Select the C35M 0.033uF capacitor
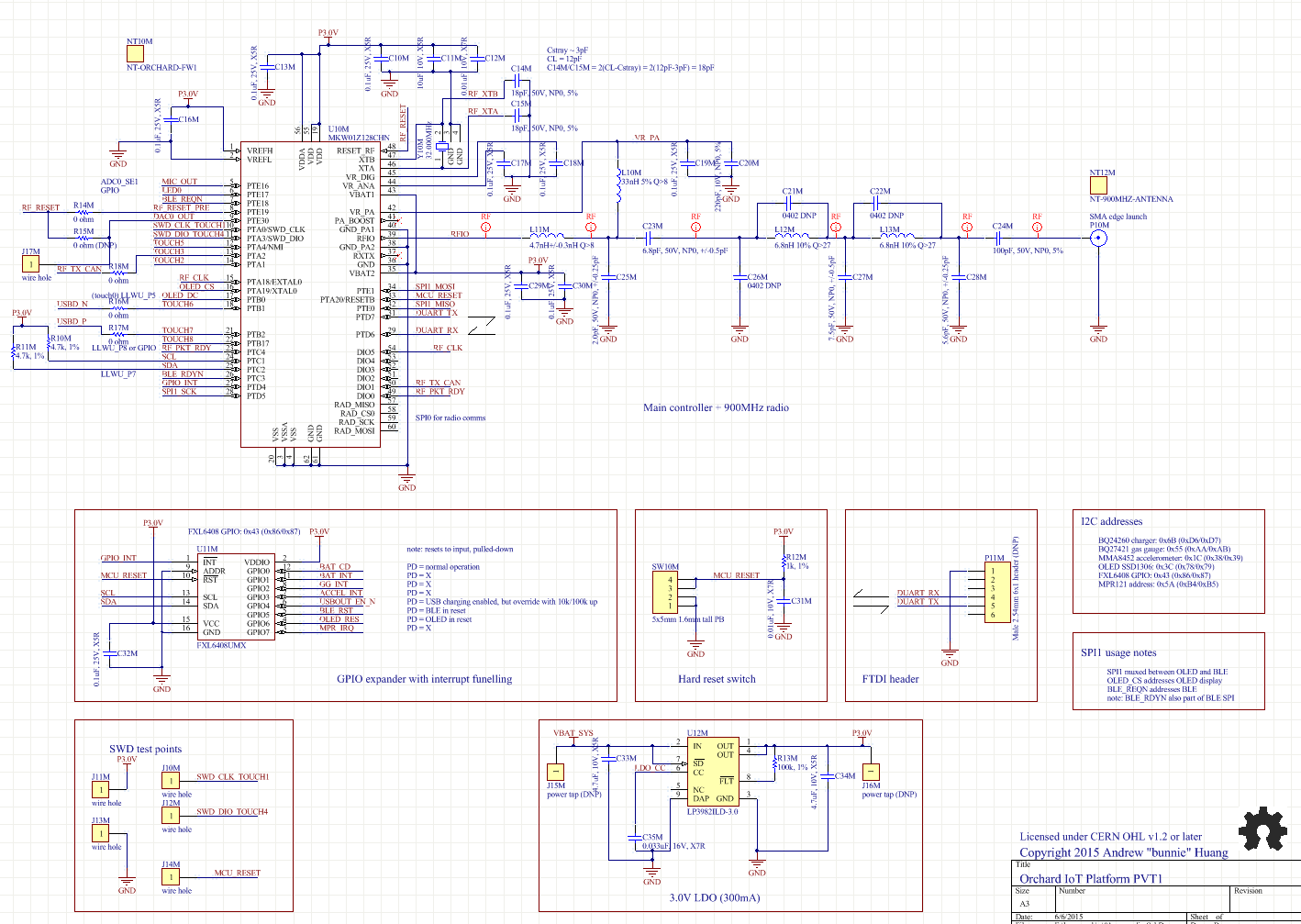The width and height of the screenshot is (1301, 924). tap(634, 838)
